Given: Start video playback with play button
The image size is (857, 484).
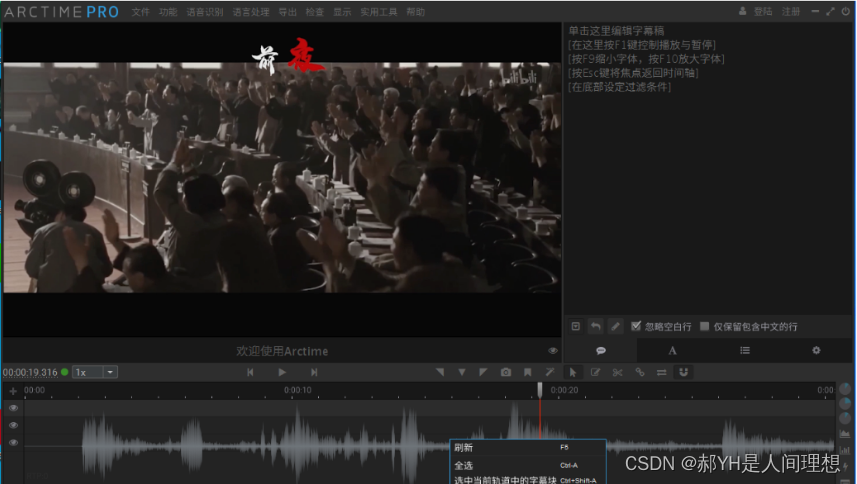Looking at the screenshot, I should point(282,372).
